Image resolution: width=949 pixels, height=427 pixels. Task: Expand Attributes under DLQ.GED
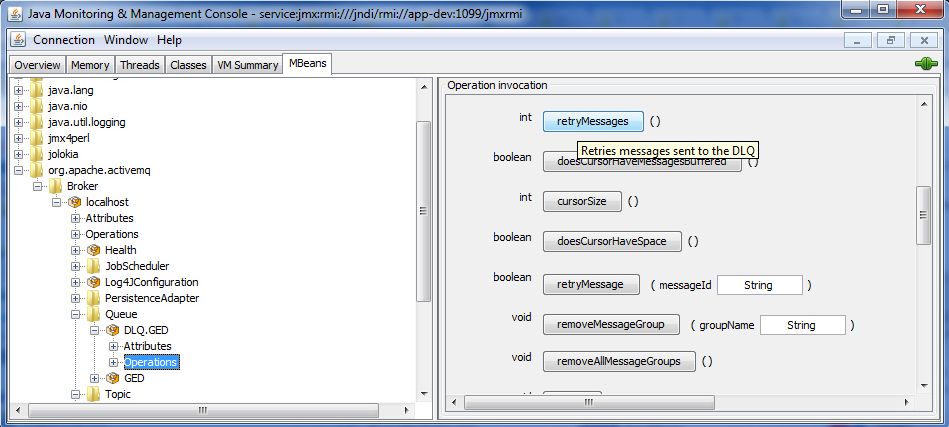[x=114, y=346]
